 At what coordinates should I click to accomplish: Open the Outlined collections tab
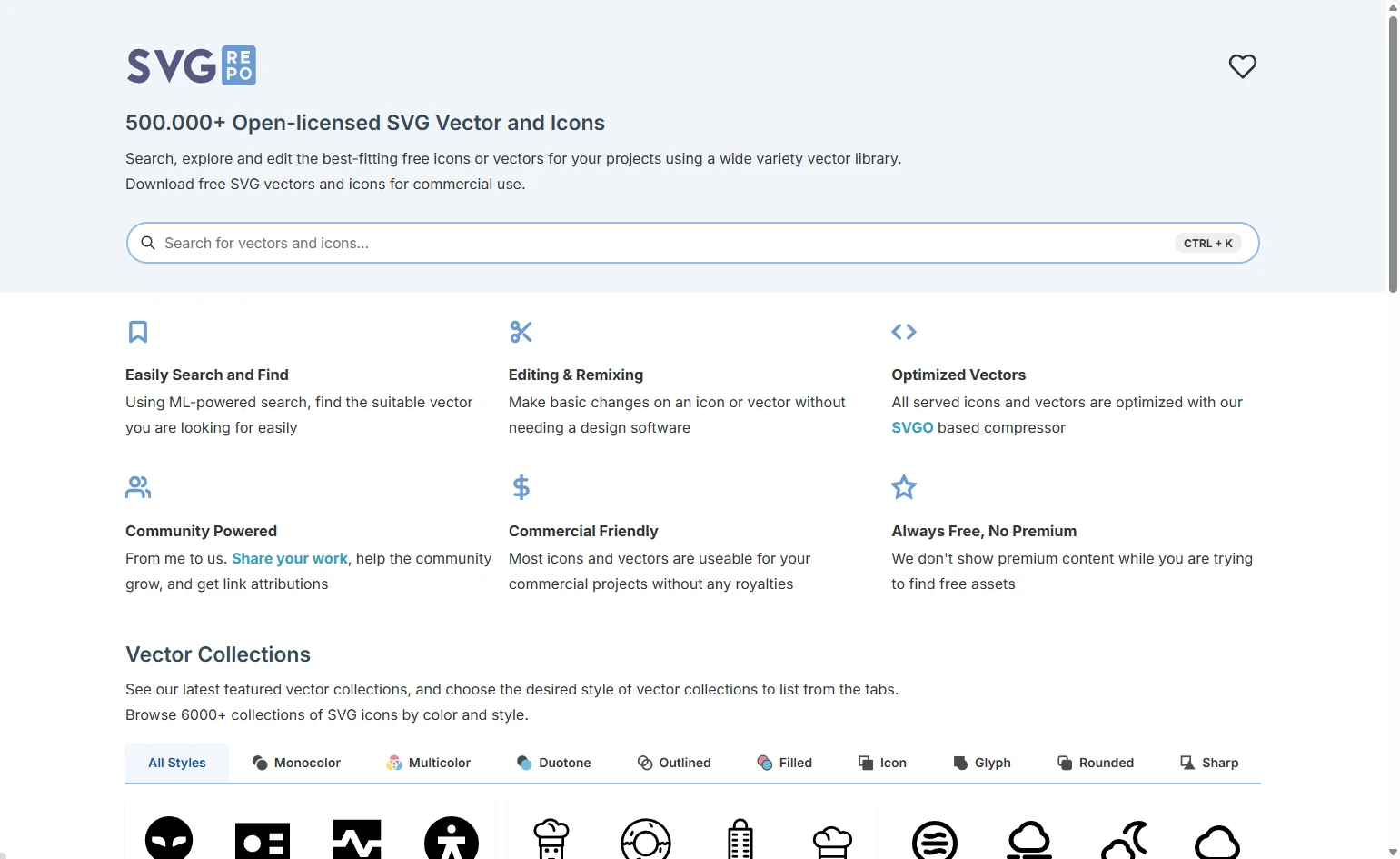pos(674,763)
